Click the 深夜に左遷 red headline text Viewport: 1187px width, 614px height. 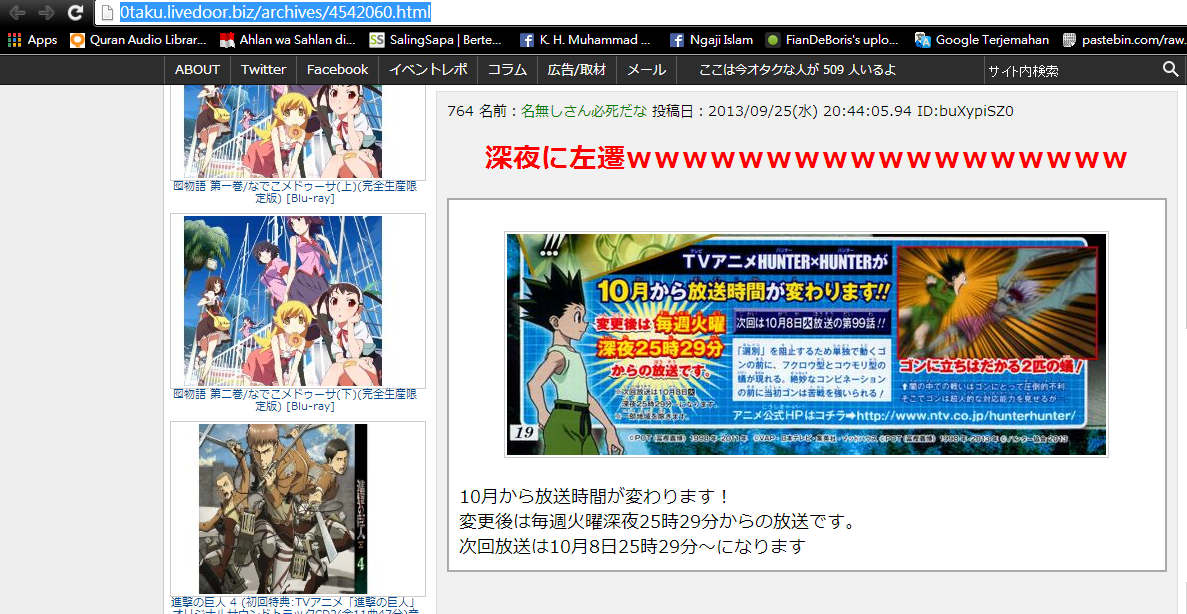pos(806,158)
